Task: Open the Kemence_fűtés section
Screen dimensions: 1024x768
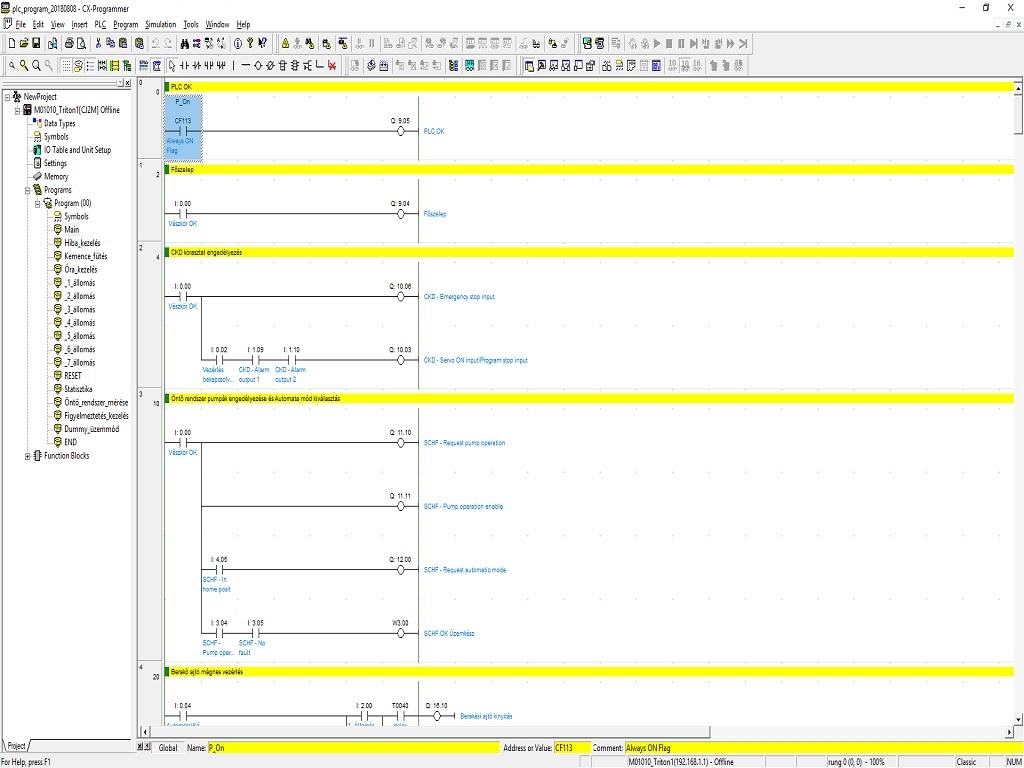Action: 86,256
